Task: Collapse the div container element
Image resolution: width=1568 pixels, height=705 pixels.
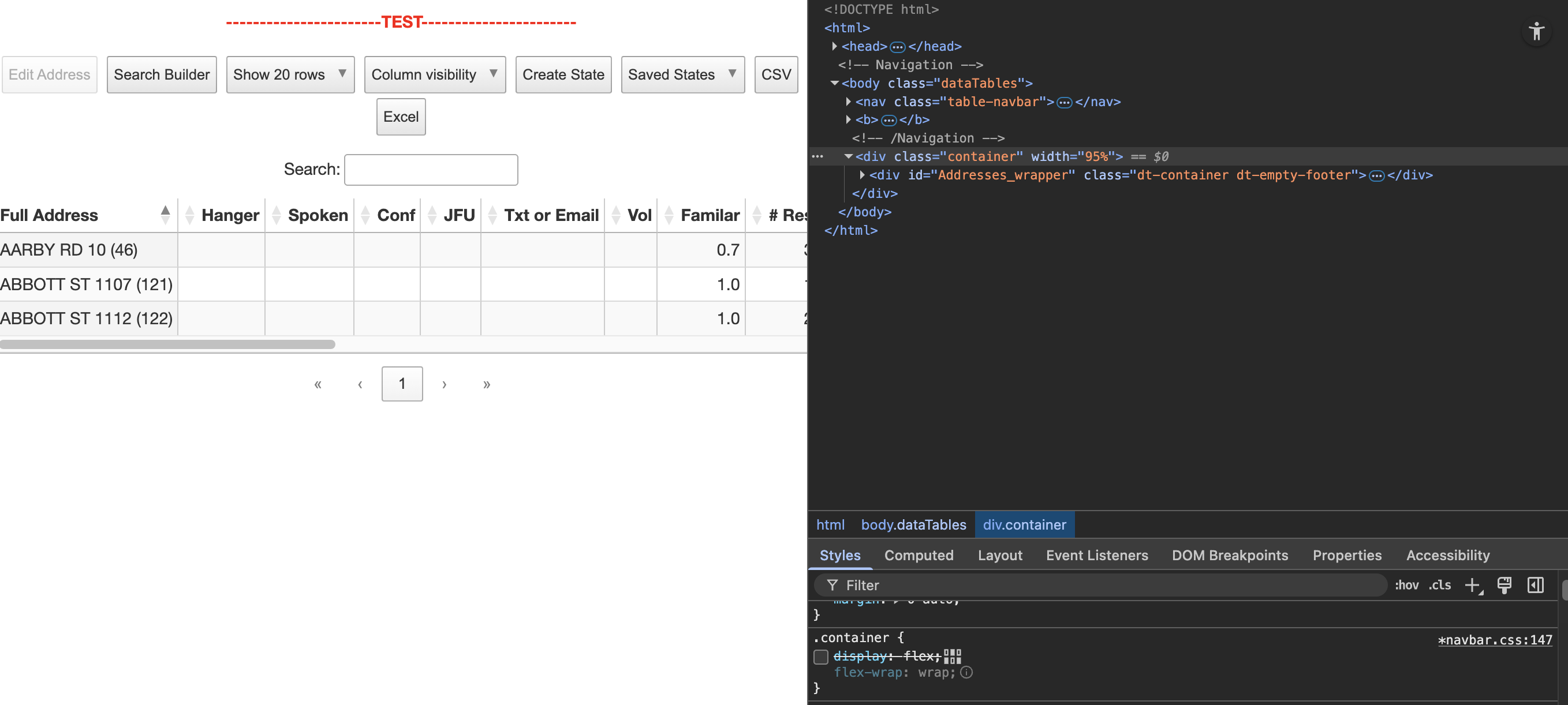Action: pos(849,157)
